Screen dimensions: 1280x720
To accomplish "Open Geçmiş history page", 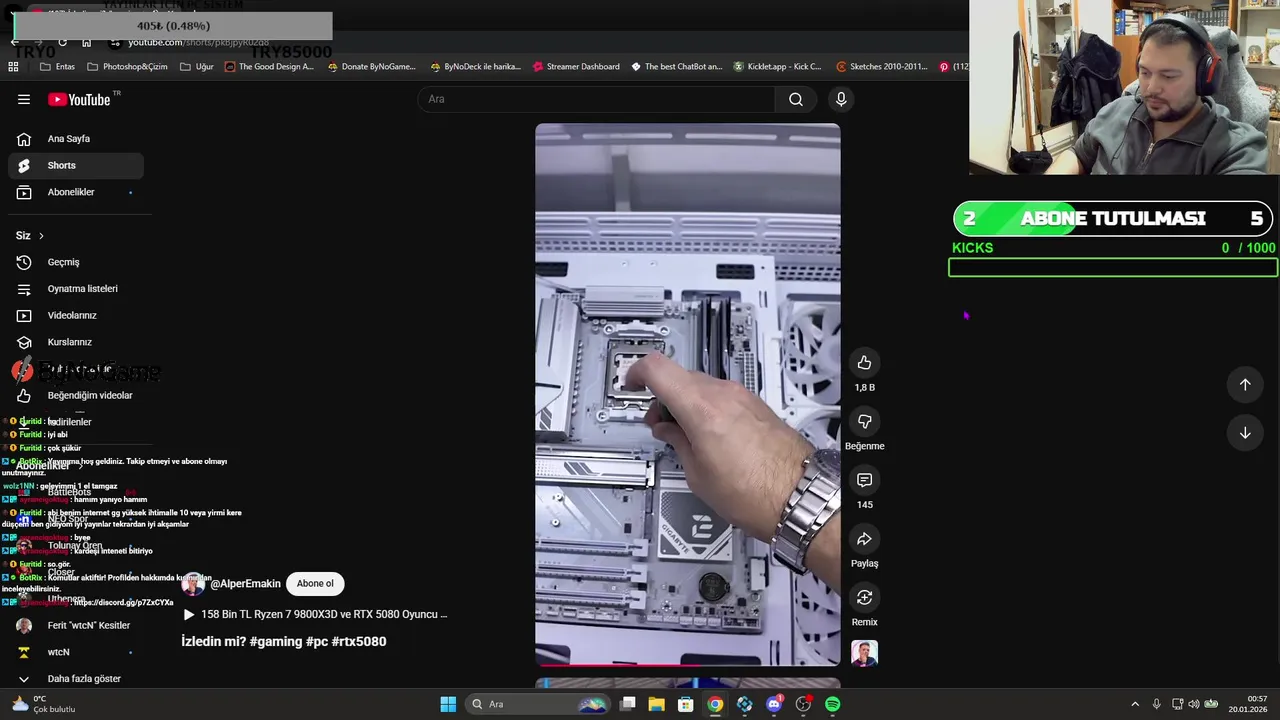I will pos(76,262).
